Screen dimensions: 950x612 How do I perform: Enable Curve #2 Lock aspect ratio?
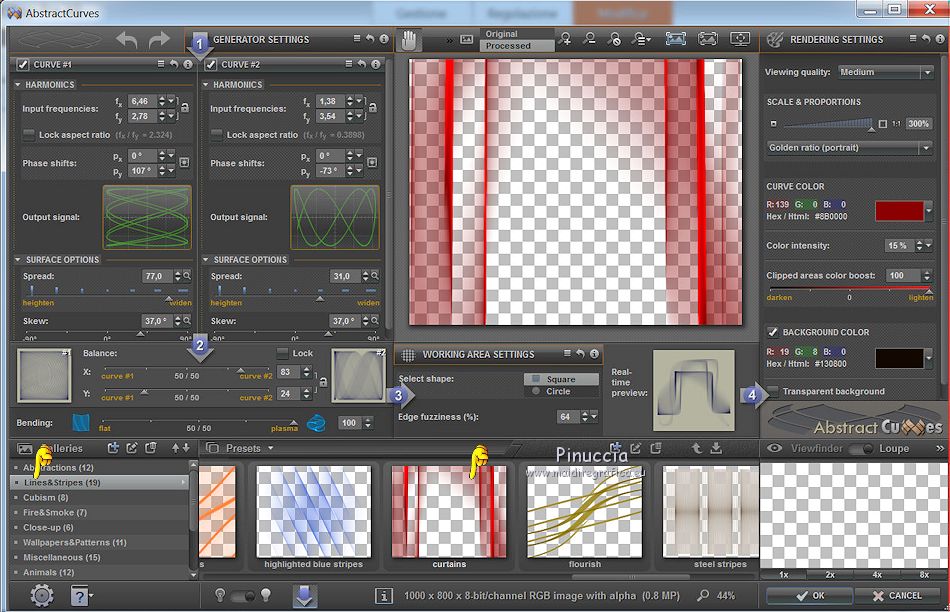pos(216,135)
